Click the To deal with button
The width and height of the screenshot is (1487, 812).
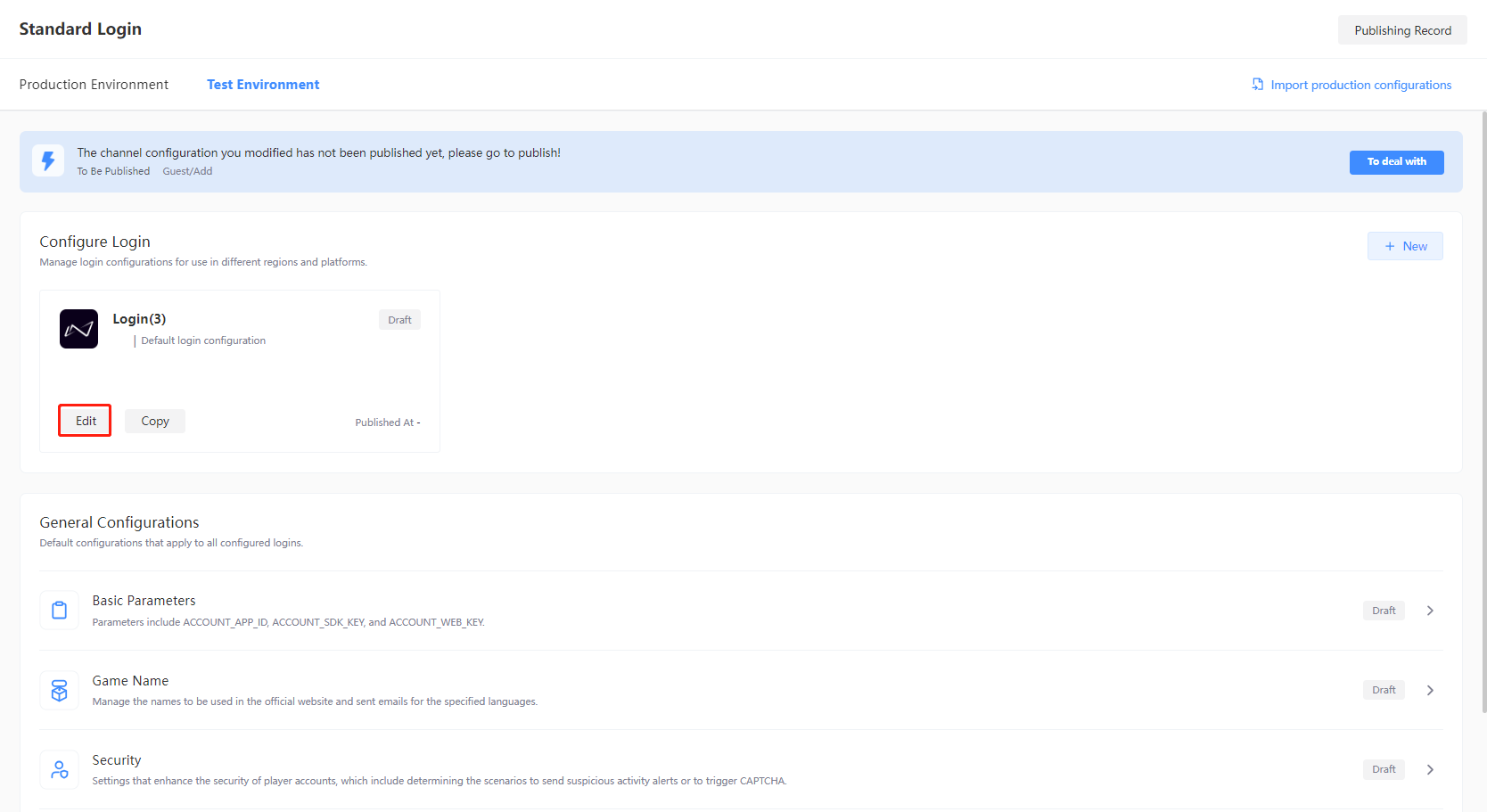tap(1396, 162)
